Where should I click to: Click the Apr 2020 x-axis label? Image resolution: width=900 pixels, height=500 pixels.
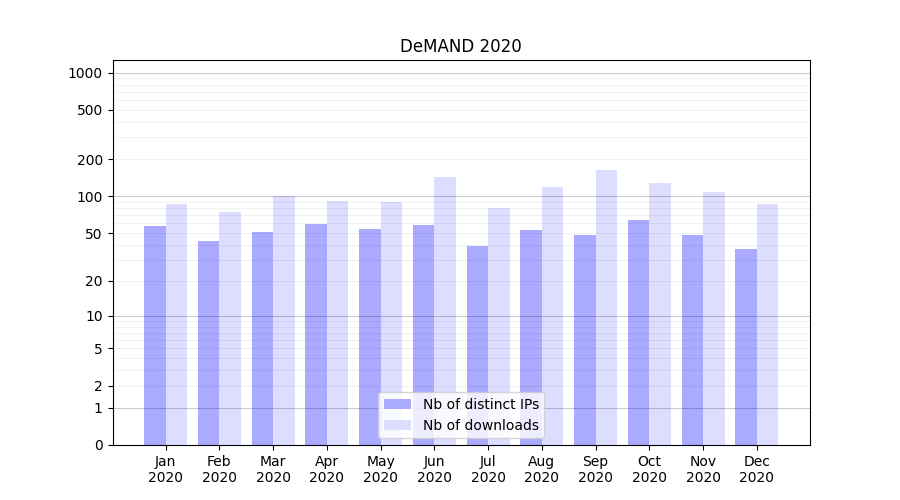click(x=327, y=469)
